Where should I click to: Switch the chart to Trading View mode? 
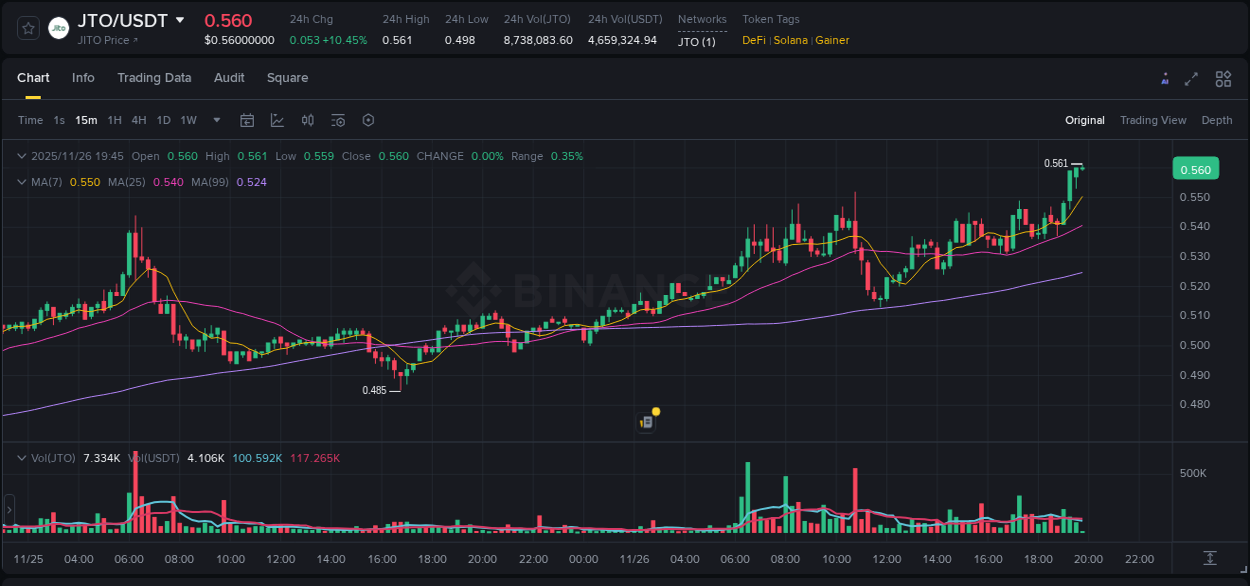pos(1152,120)
